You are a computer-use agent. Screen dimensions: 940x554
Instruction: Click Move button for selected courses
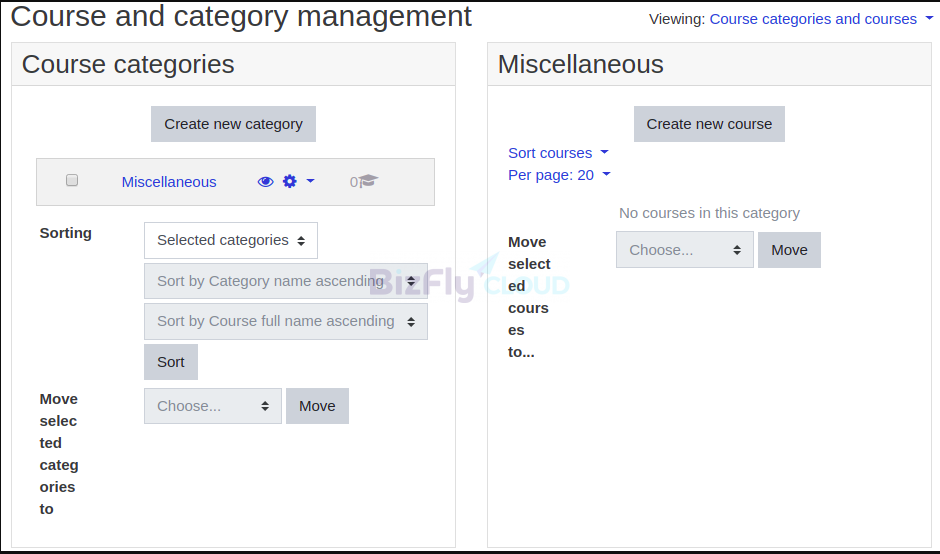click(x=789, y=250)
